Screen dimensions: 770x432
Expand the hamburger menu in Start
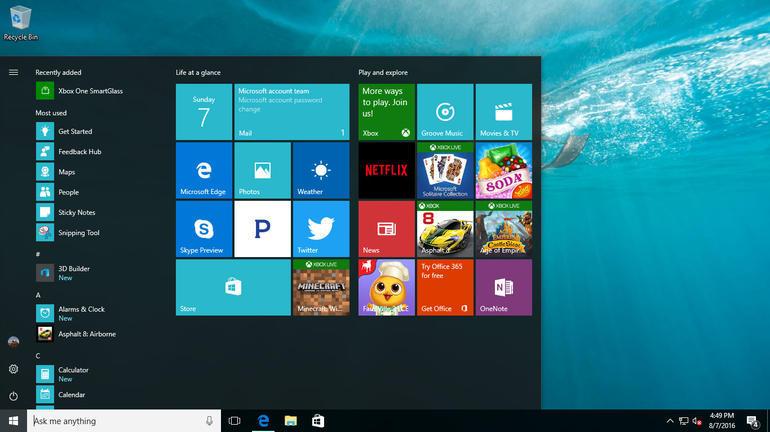14,72
